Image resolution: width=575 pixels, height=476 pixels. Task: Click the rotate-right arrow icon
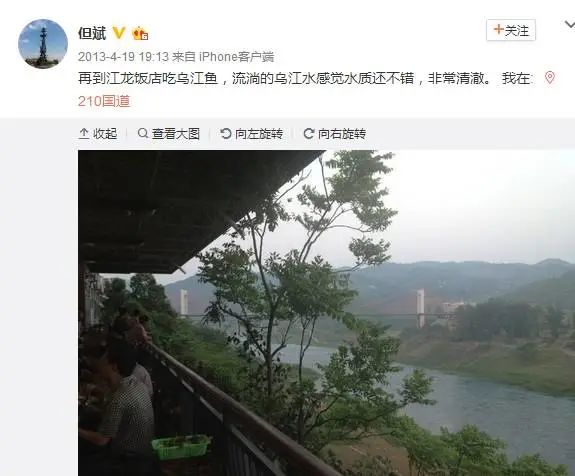coord(309,133)
